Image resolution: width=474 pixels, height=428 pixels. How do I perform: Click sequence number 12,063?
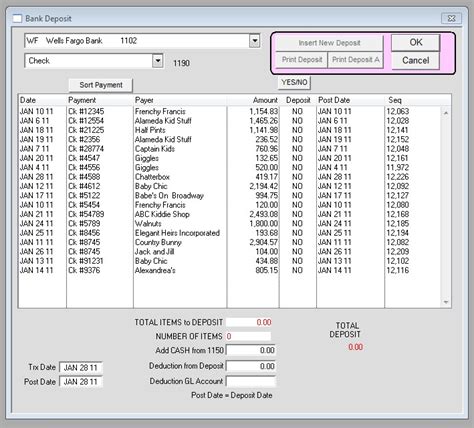398,111
